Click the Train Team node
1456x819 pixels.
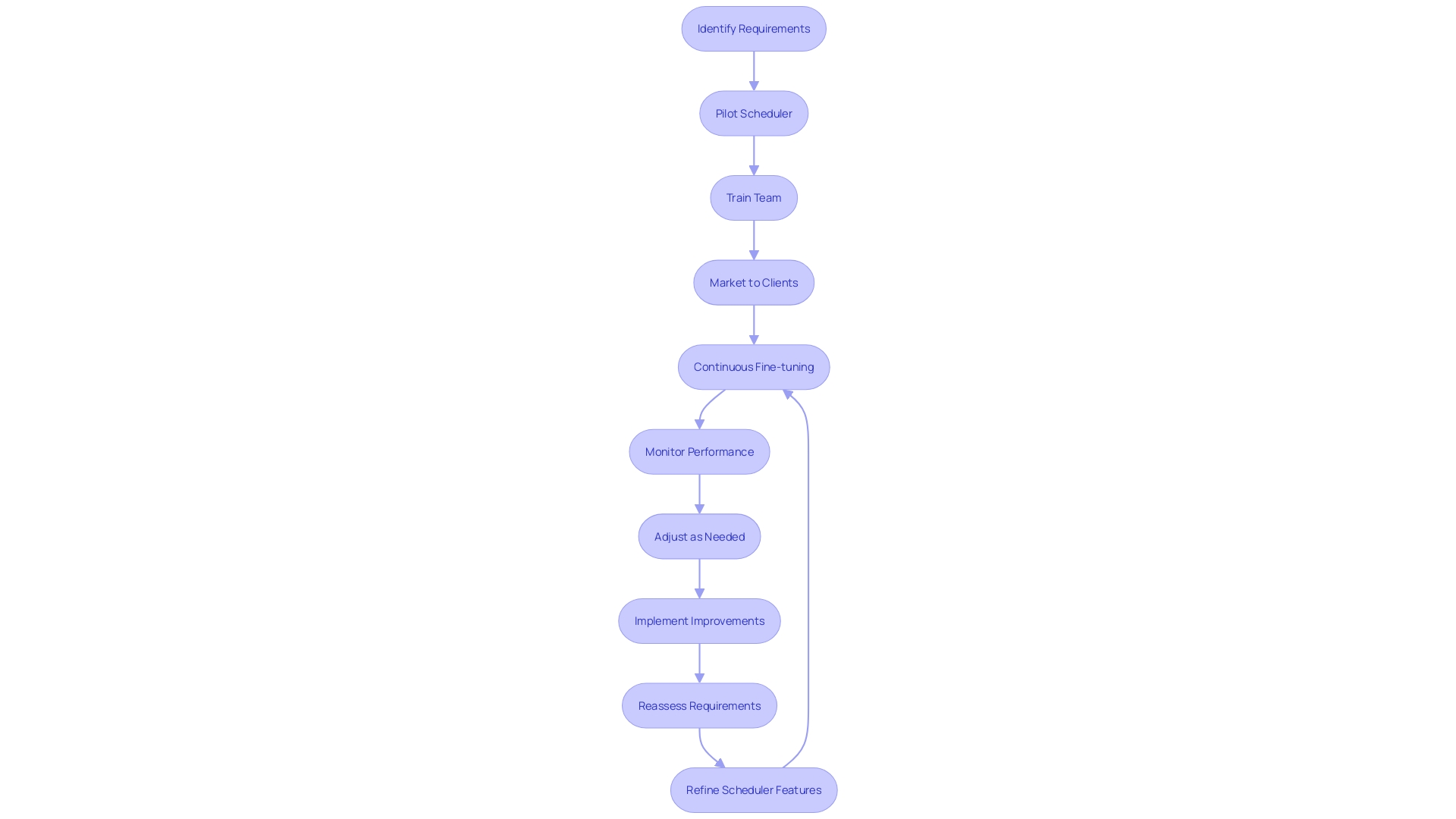tap(753, 197)
